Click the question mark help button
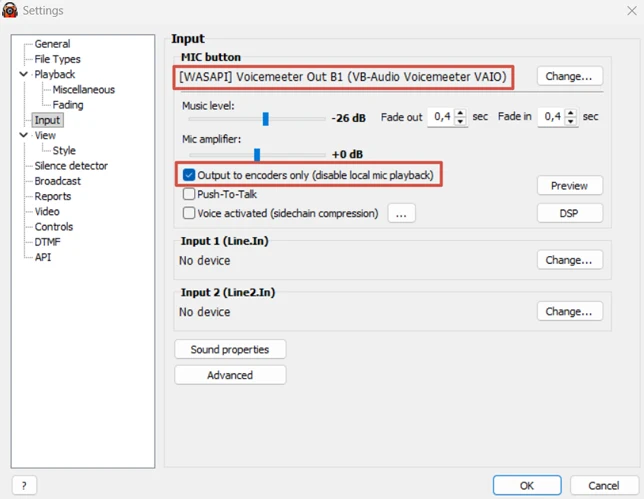The height and width of the screenshot is (499, 644). coord(23,485)
